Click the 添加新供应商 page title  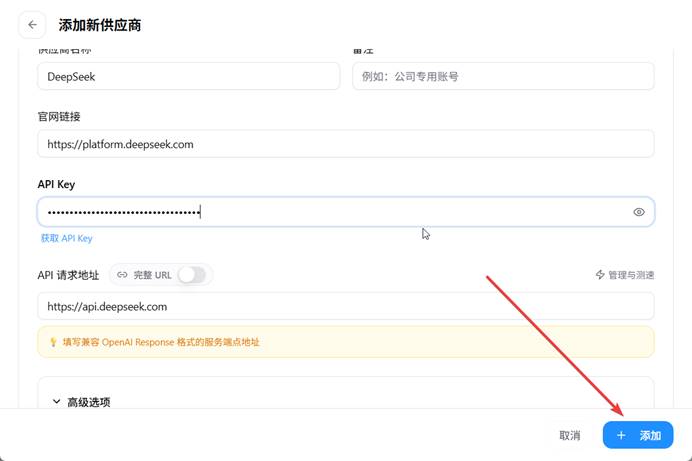(x=100, y=25)
